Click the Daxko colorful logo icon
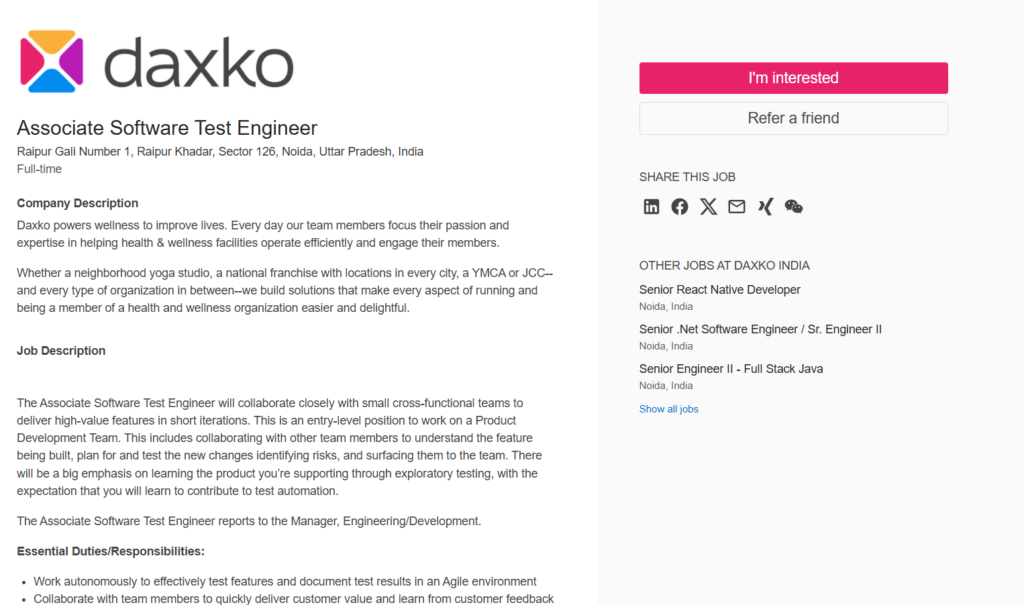Viewport: 1024px width, 605px height. [x=52, y=61]
